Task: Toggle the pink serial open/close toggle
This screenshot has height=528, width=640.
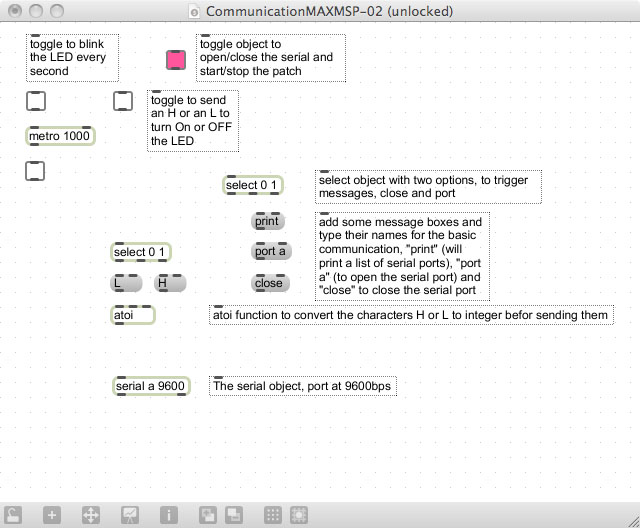Action: [x=176, y=60]
